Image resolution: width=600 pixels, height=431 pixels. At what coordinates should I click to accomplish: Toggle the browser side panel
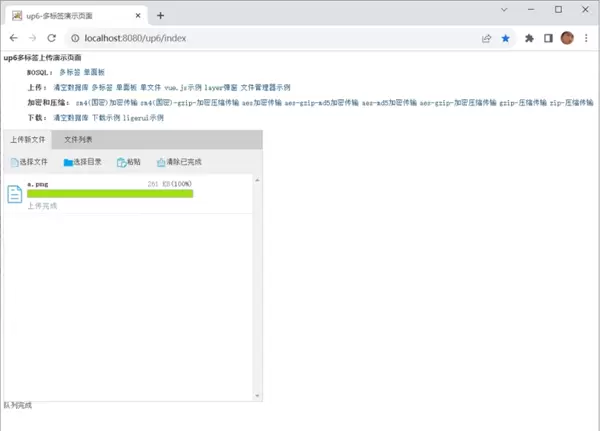pos(548,38)
